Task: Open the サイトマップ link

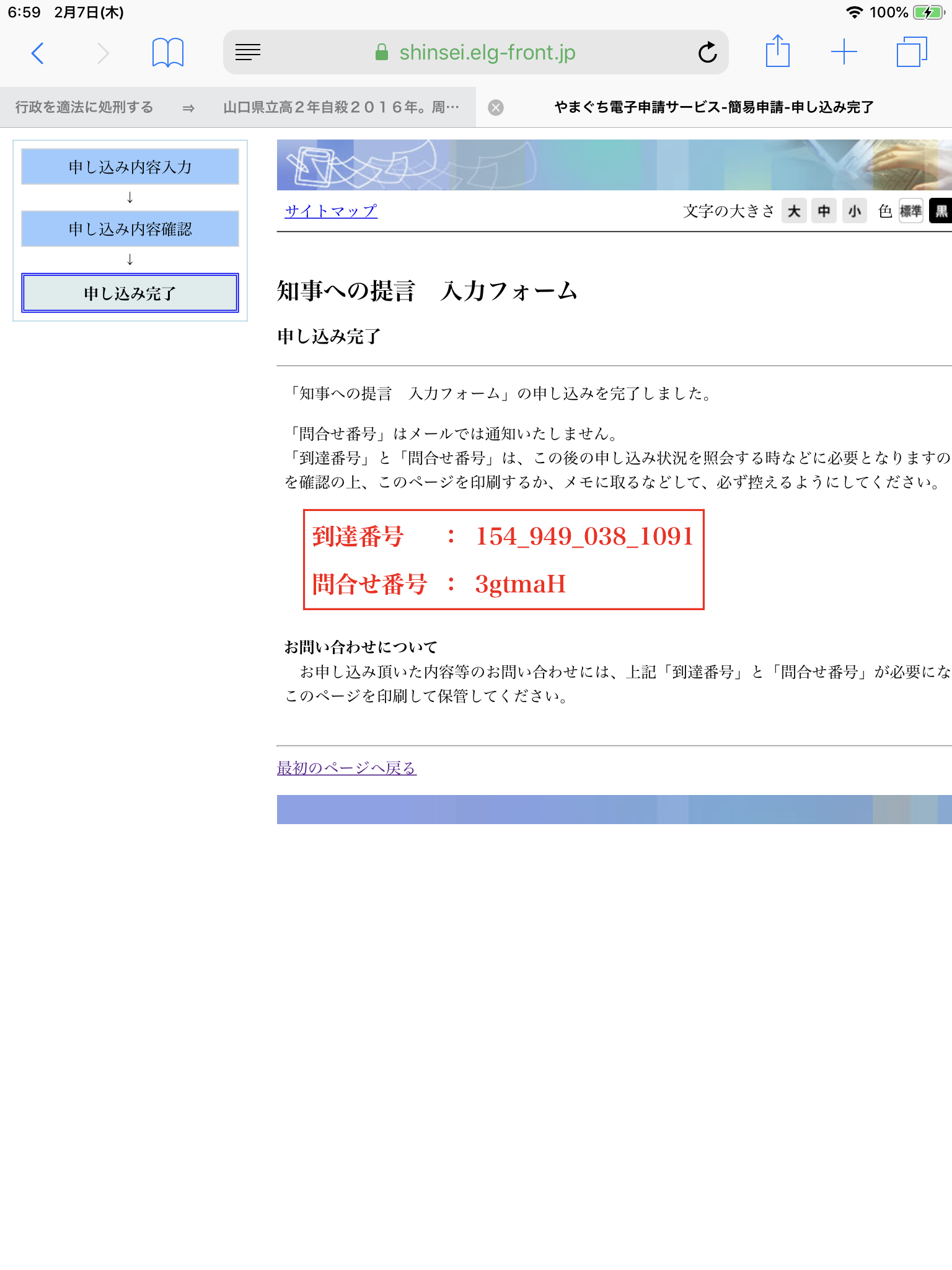Action: [x=330, y=211]
